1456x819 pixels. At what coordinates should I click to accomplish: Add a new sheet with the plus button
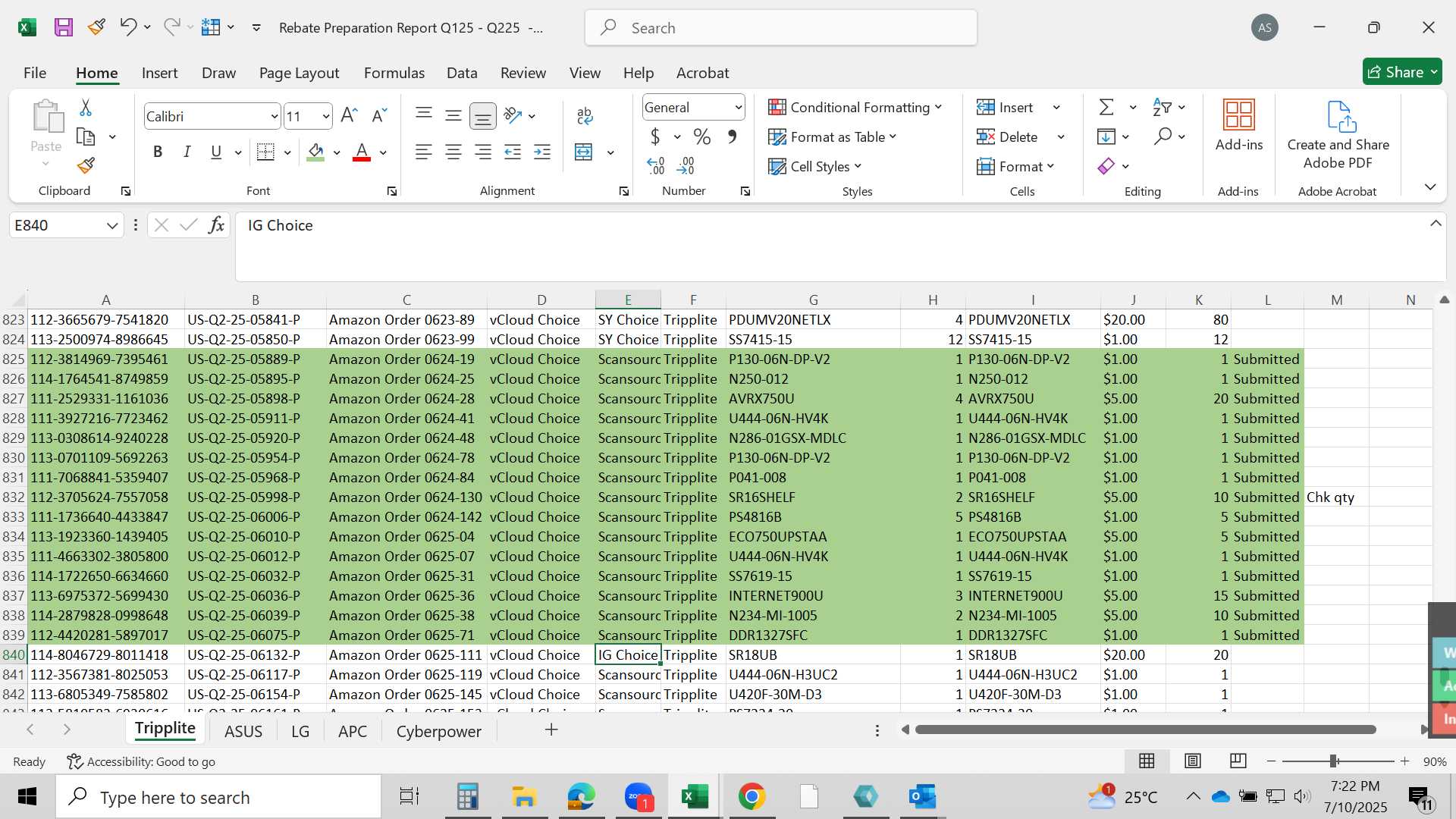click(x=551, y=730)
